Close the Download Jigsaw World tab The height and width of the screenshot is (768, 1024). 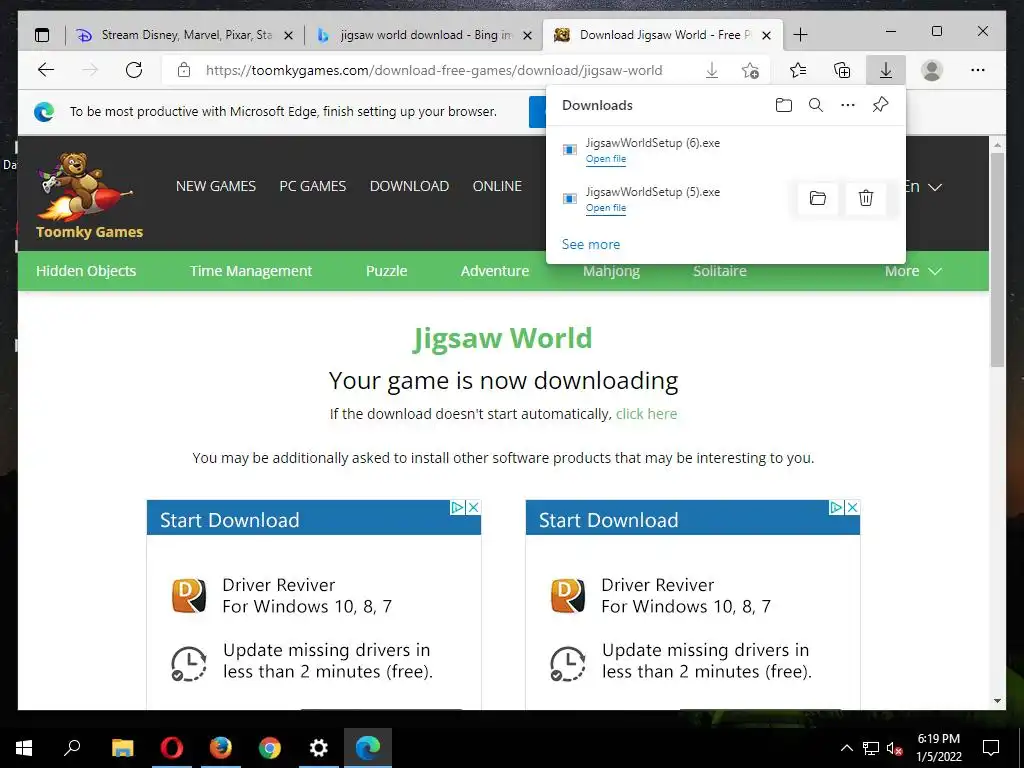point(767,35)
